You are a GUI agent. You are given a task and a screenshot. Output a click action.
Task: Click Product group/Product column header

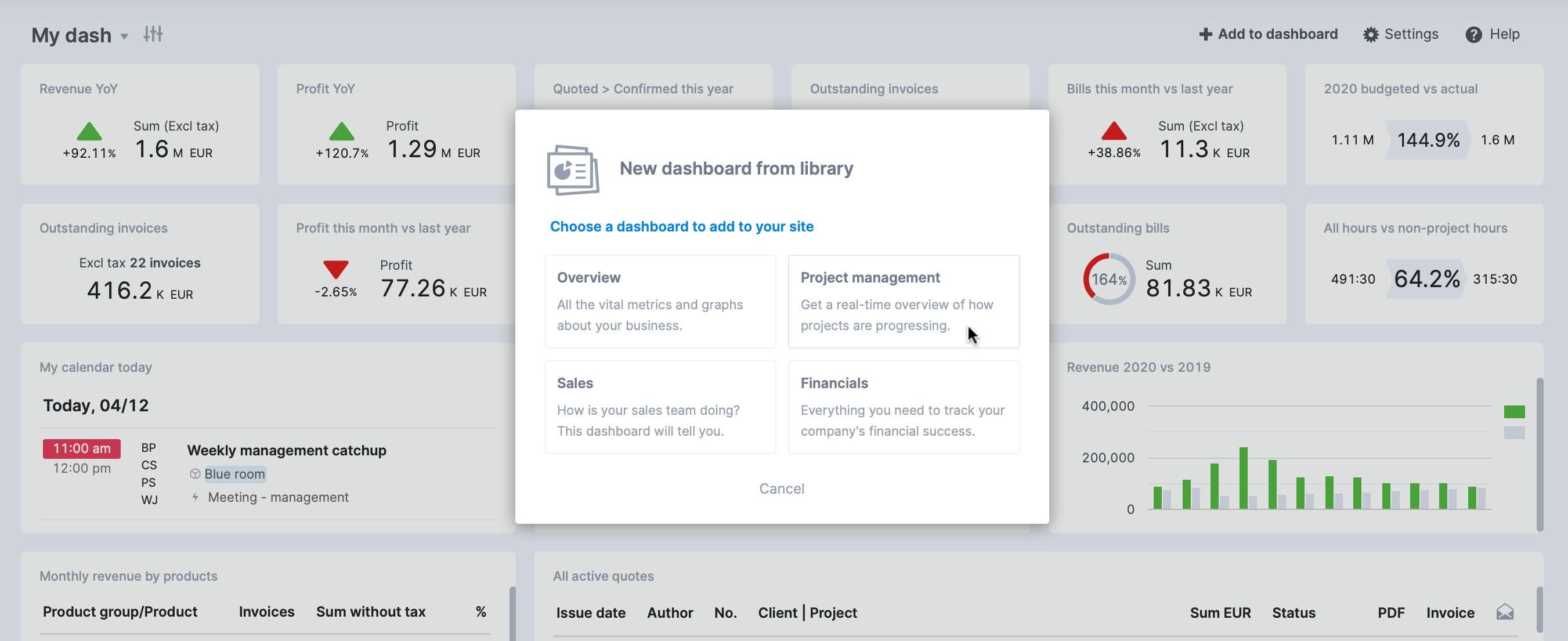coord(120,611)
